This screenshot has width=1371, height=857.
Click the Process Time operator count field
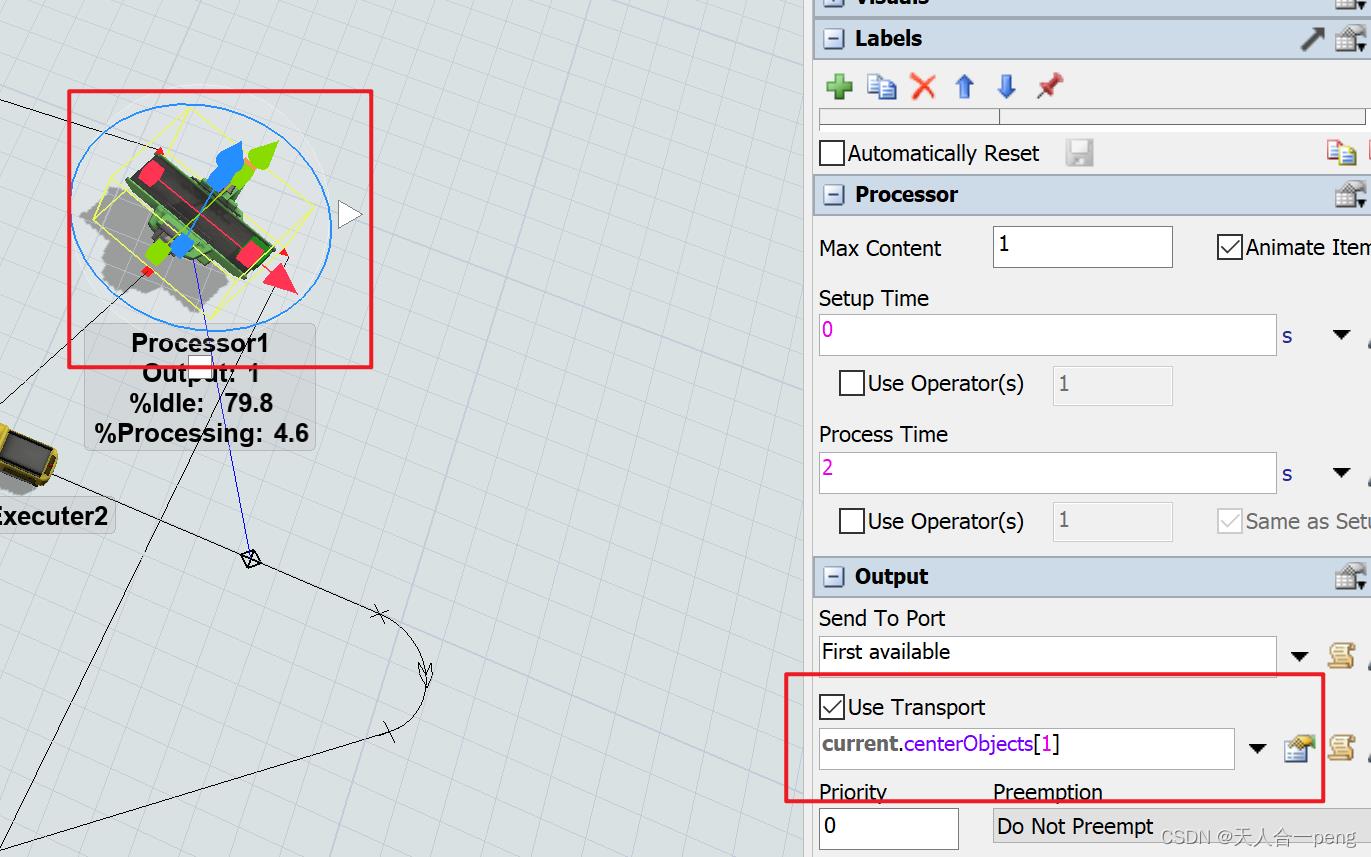pos(1112,521)
